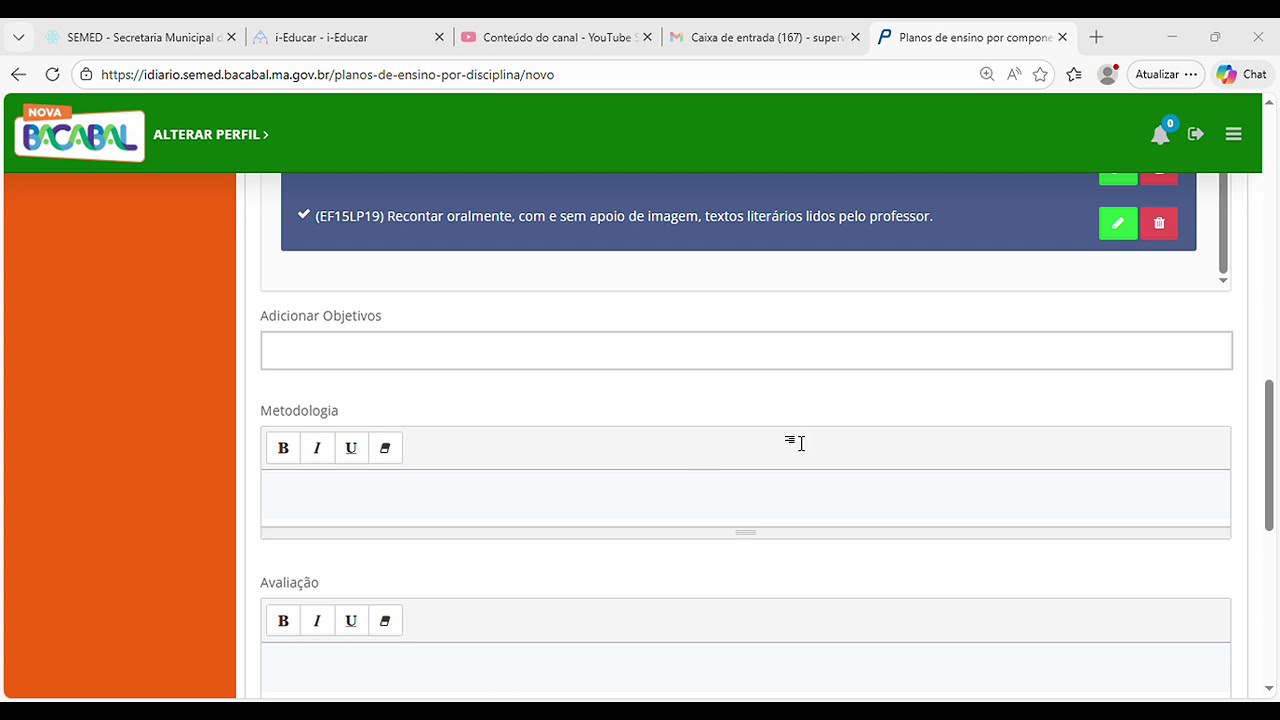Clear formatting in Metodologia editor

[385, 448]
